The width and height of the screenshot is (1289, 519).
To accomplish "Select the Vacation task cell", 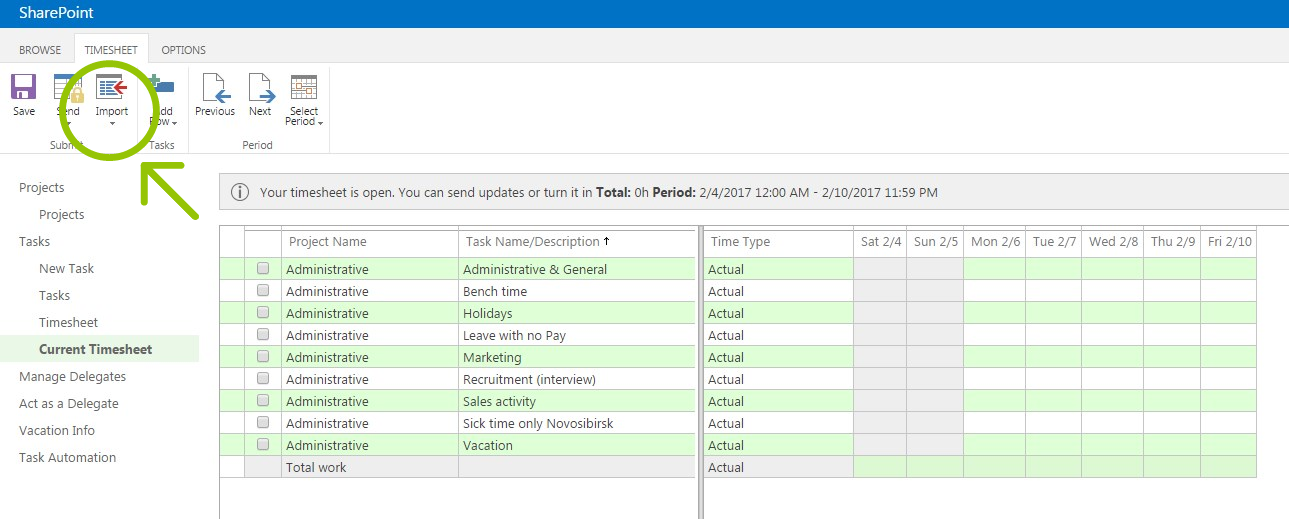I will (x=577, y=445).
